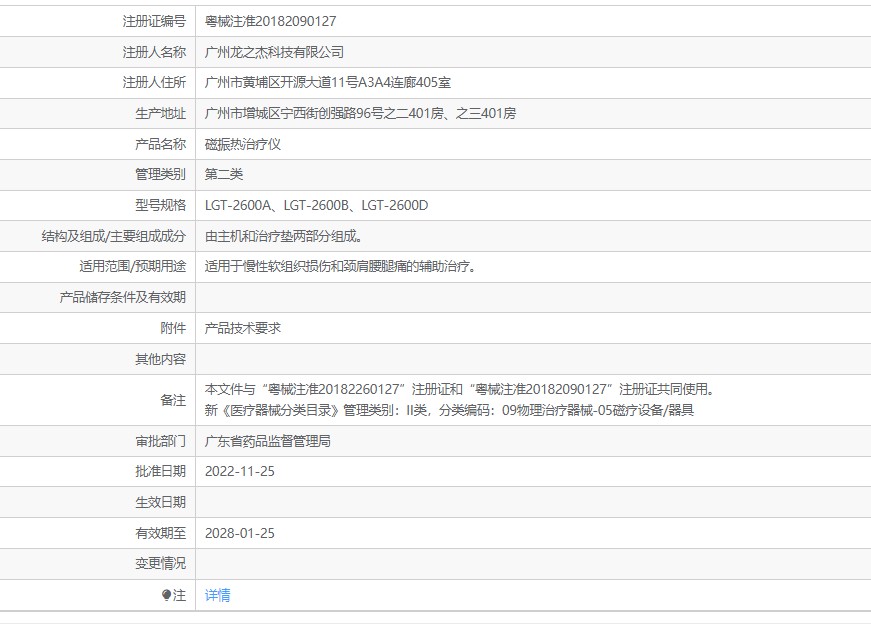Image resolution: width=871 pixels, height=624 pixels.
Task: Click the 产品名称 label
Action: click(x=161, y=144)
